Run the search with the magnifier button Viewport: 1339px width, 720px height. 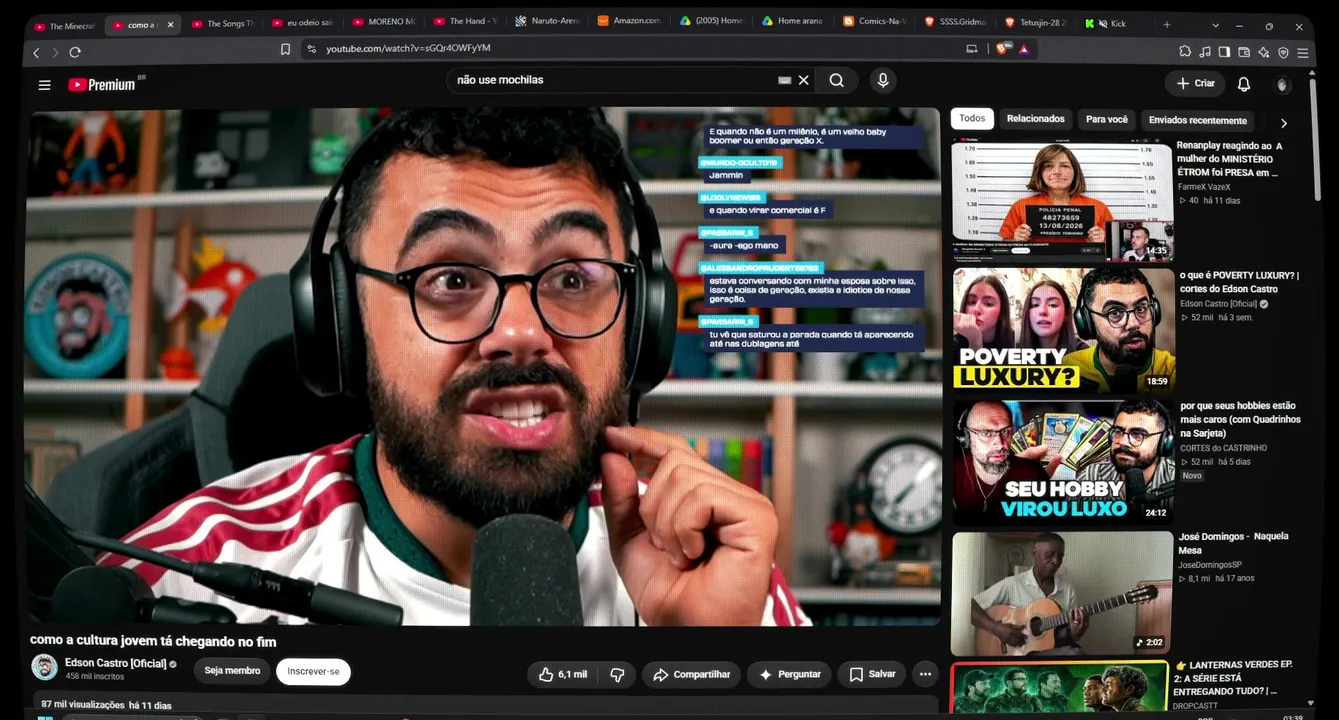coord(836,80)
